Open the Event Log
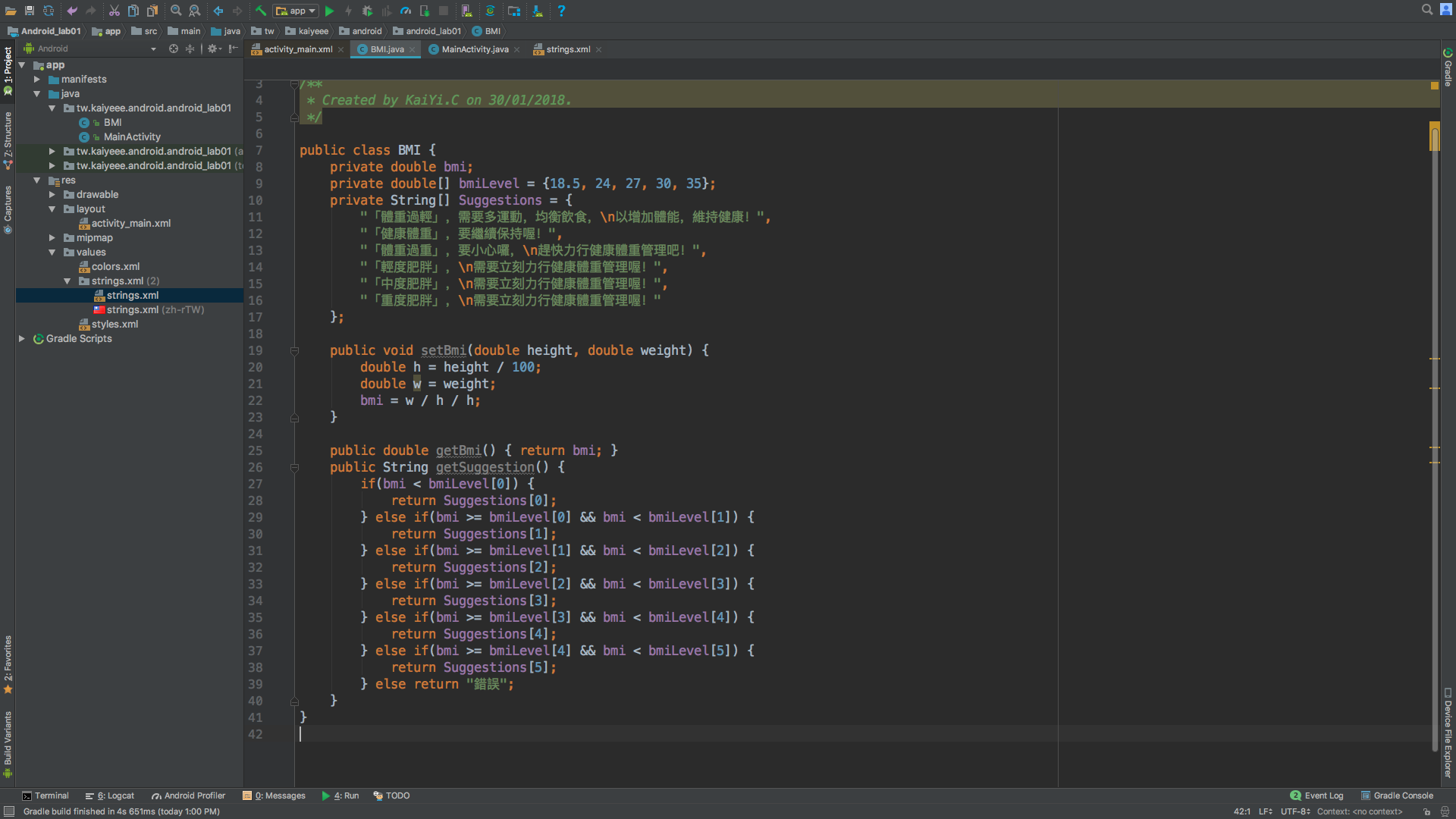This screenshot has height=819, width=1456. tap(1316, 795)
